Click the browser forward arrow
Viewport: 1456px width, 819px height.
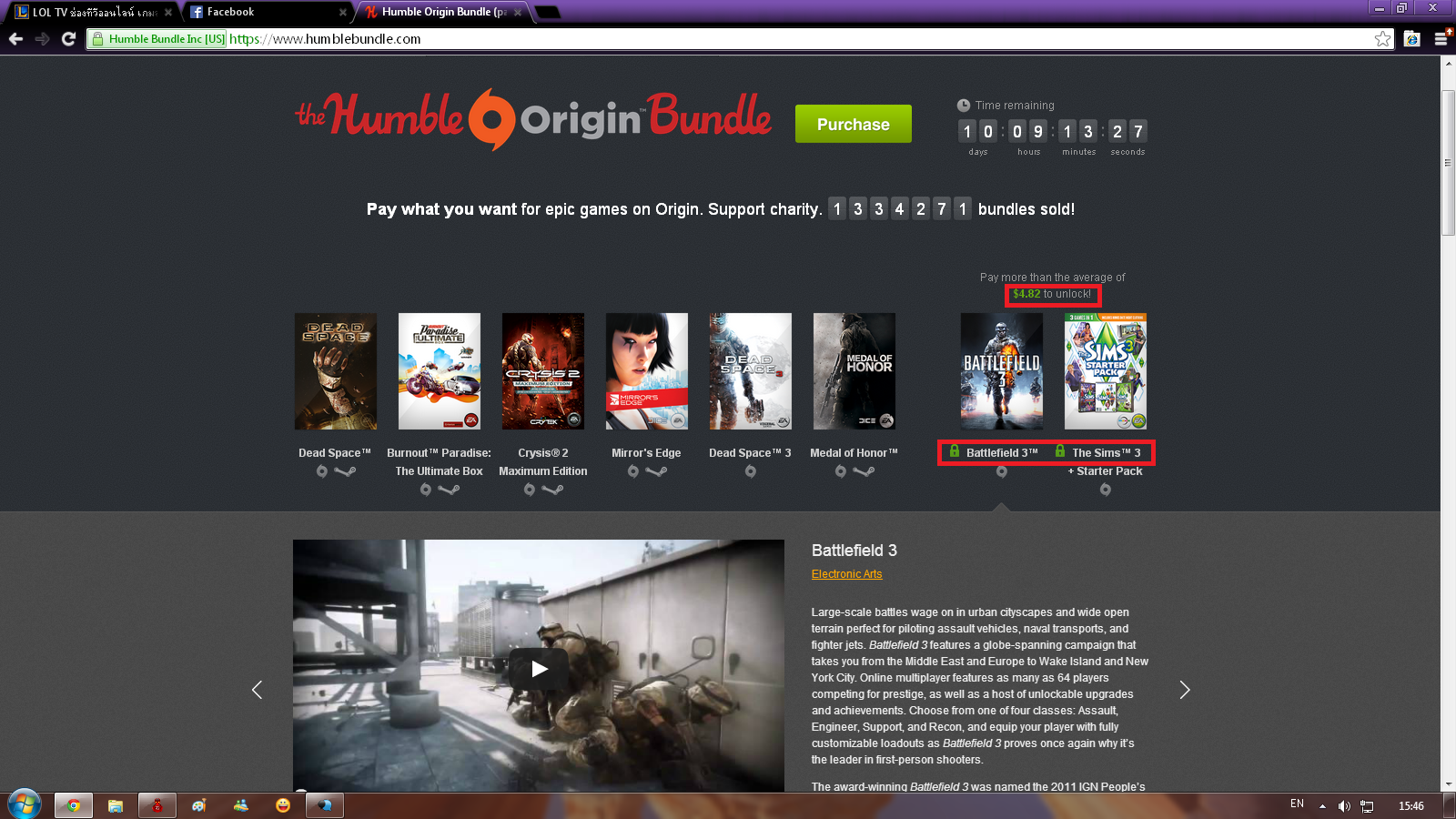coord(42,39)
